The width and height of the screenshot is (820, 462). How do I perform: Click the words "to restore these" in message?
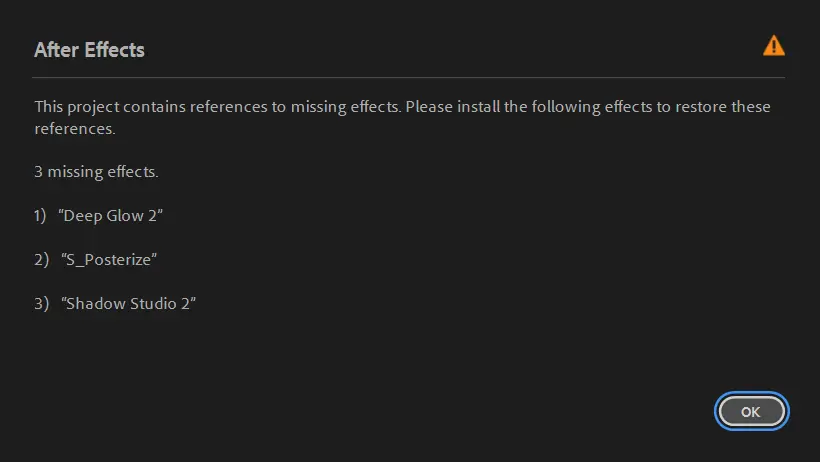pos(712,106)
